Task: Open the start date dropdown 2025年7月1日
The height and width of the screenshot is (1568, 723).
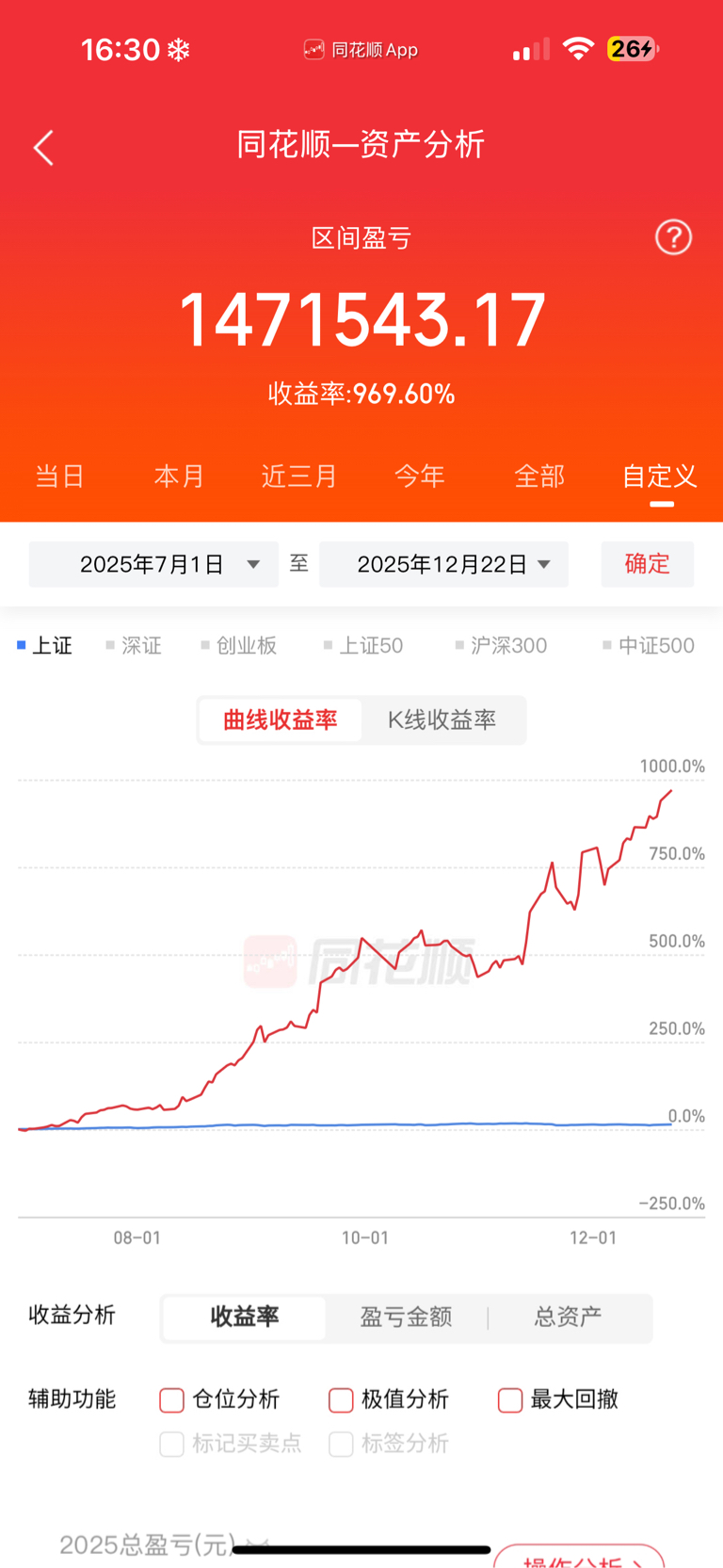Action: tap(153, 564)
